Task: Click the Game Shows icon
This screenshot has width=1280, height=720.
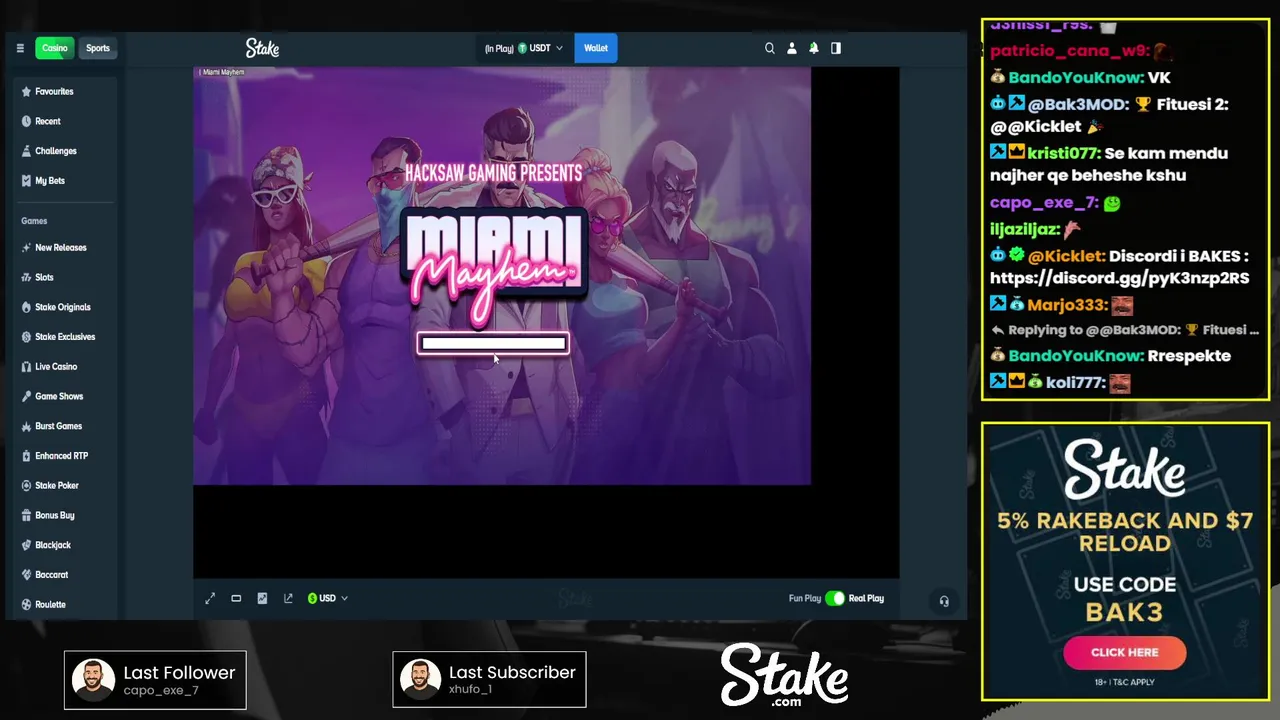Action: pos(26,396)
